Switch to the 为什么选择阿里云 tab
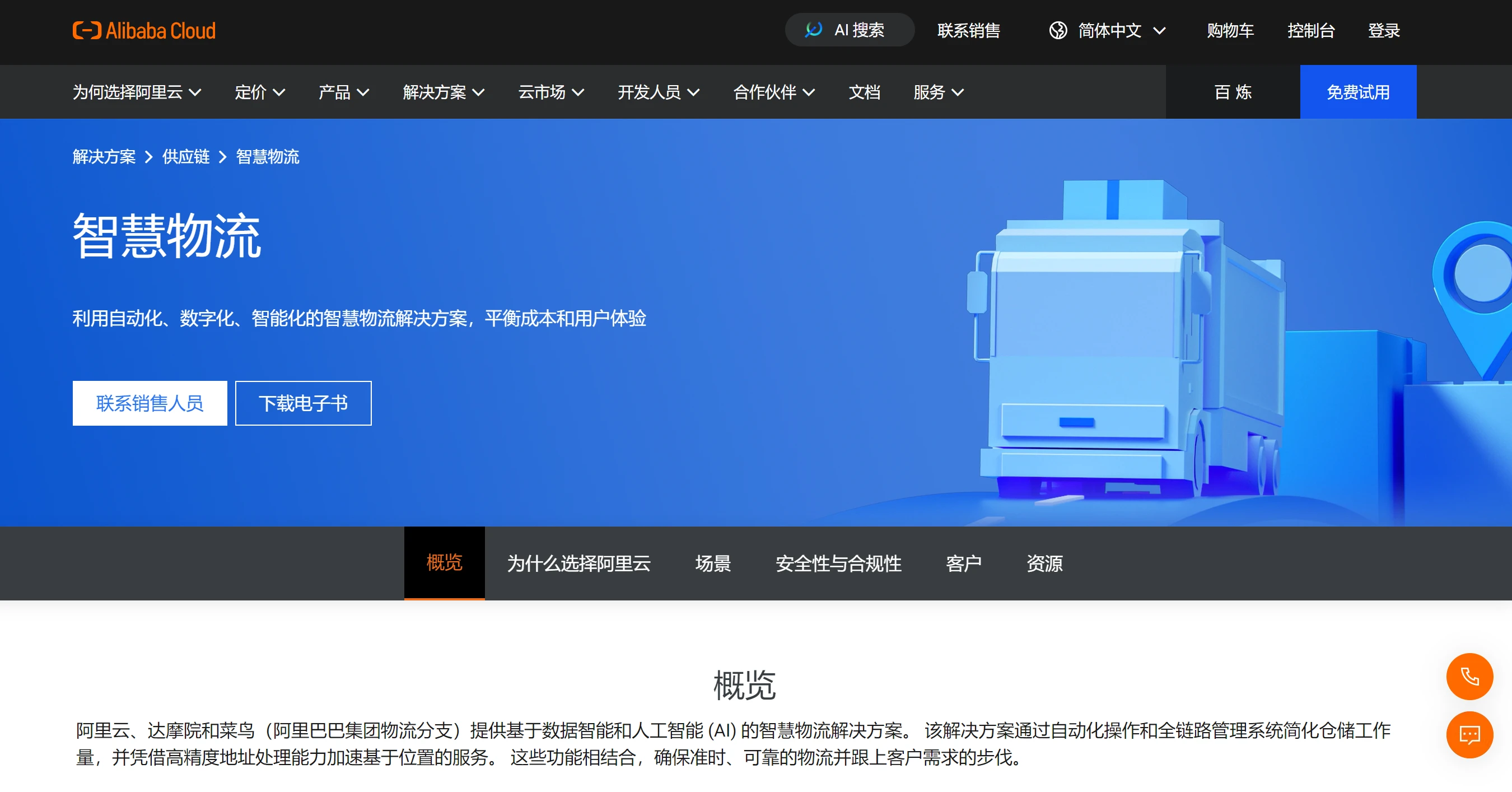The image size is (1512, 792). [x=578, y=563]
